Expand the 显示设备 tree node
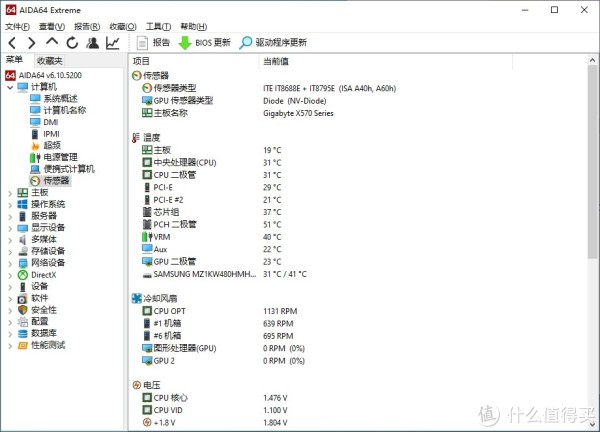The width and height of the screenshot is (600, 432). (x=10, y=228)
